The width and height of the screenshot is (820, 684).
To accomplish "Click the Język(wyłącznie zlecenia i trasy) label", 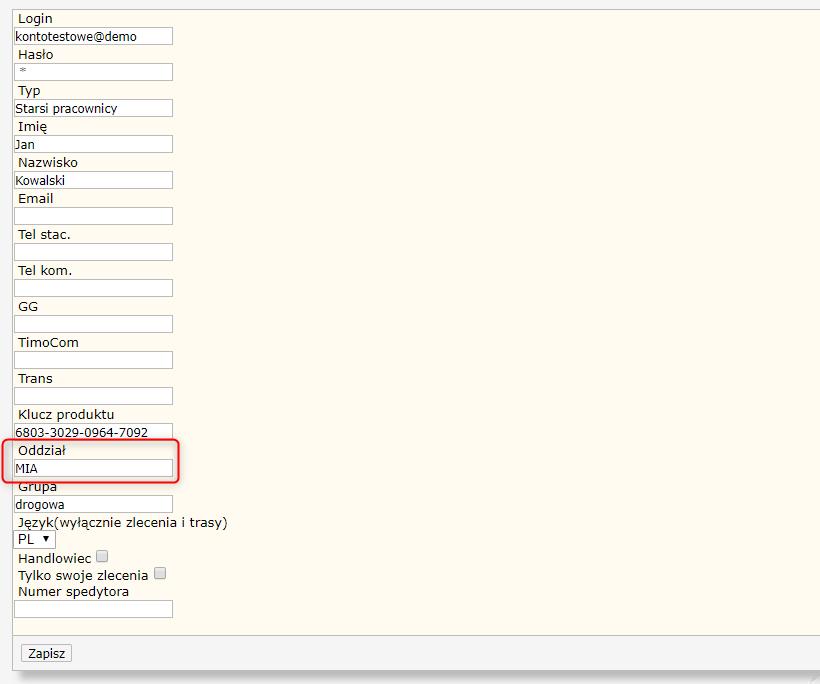I will pos(122,522).
